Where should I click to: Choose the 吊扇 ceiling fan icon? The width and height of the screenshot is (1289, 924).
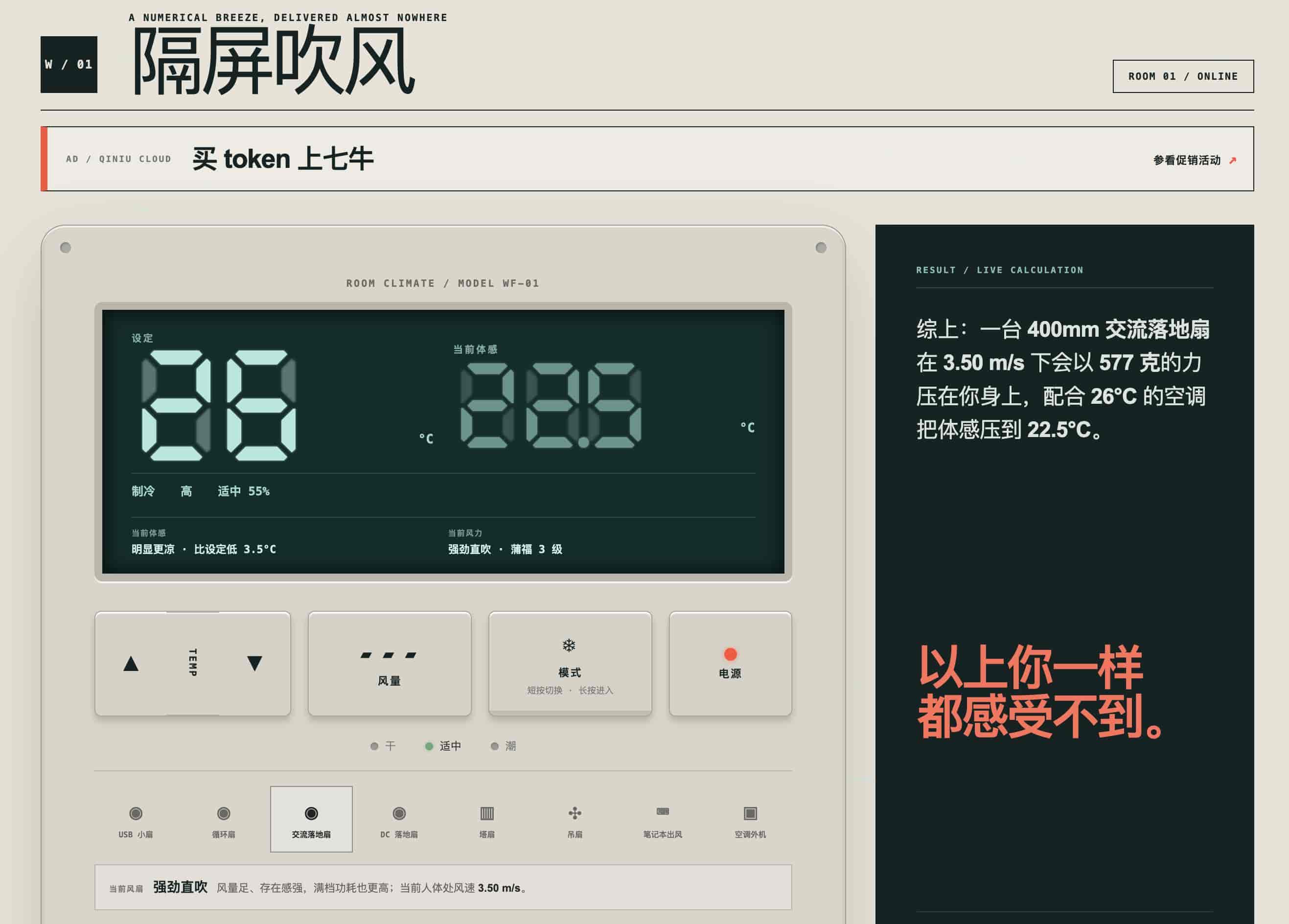point(575,819)
